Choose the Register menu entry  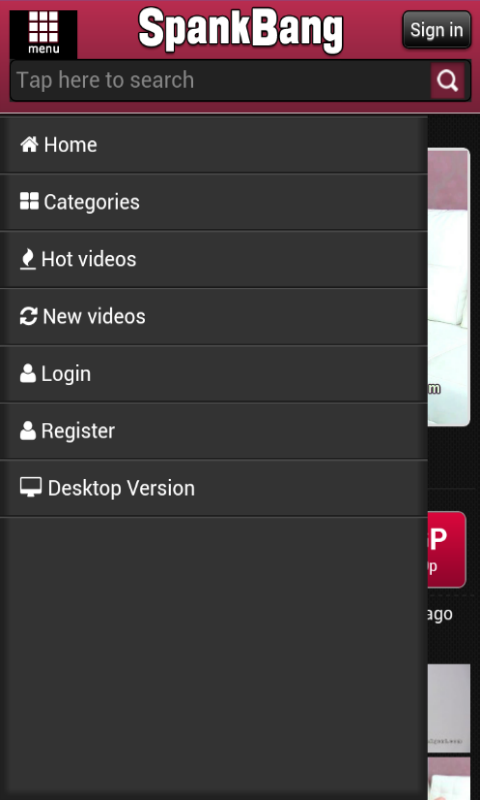tap(214, 431)
